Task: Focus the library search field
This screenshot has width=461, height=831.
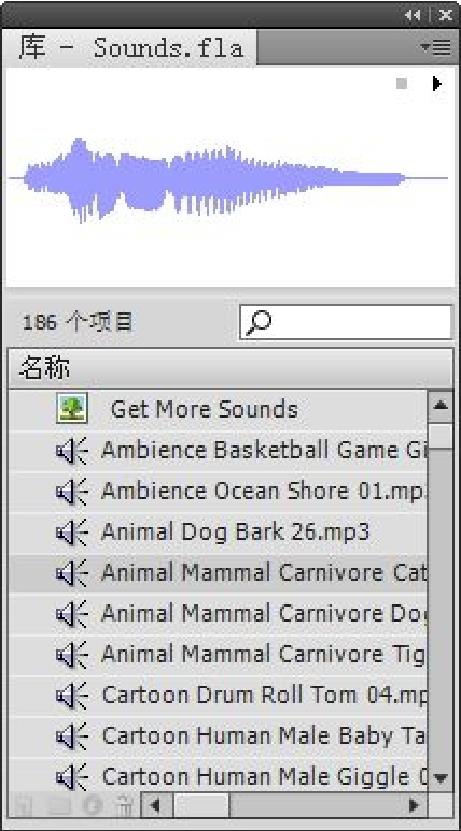Action: (345, 321)
